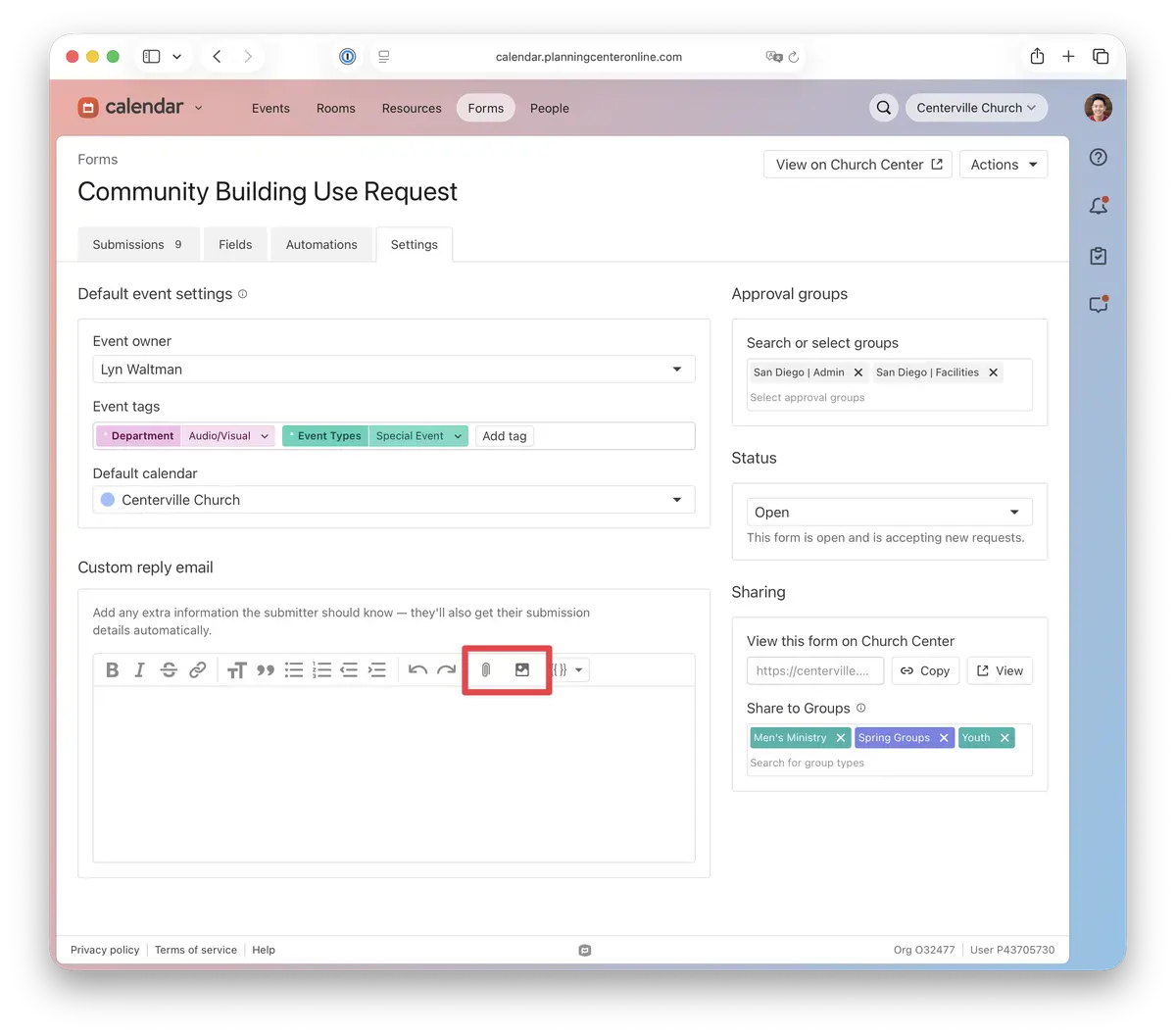This screenshot has width=1176, height=1036.
Task: Click the Calendar app logo
Action: click(130, 107)
